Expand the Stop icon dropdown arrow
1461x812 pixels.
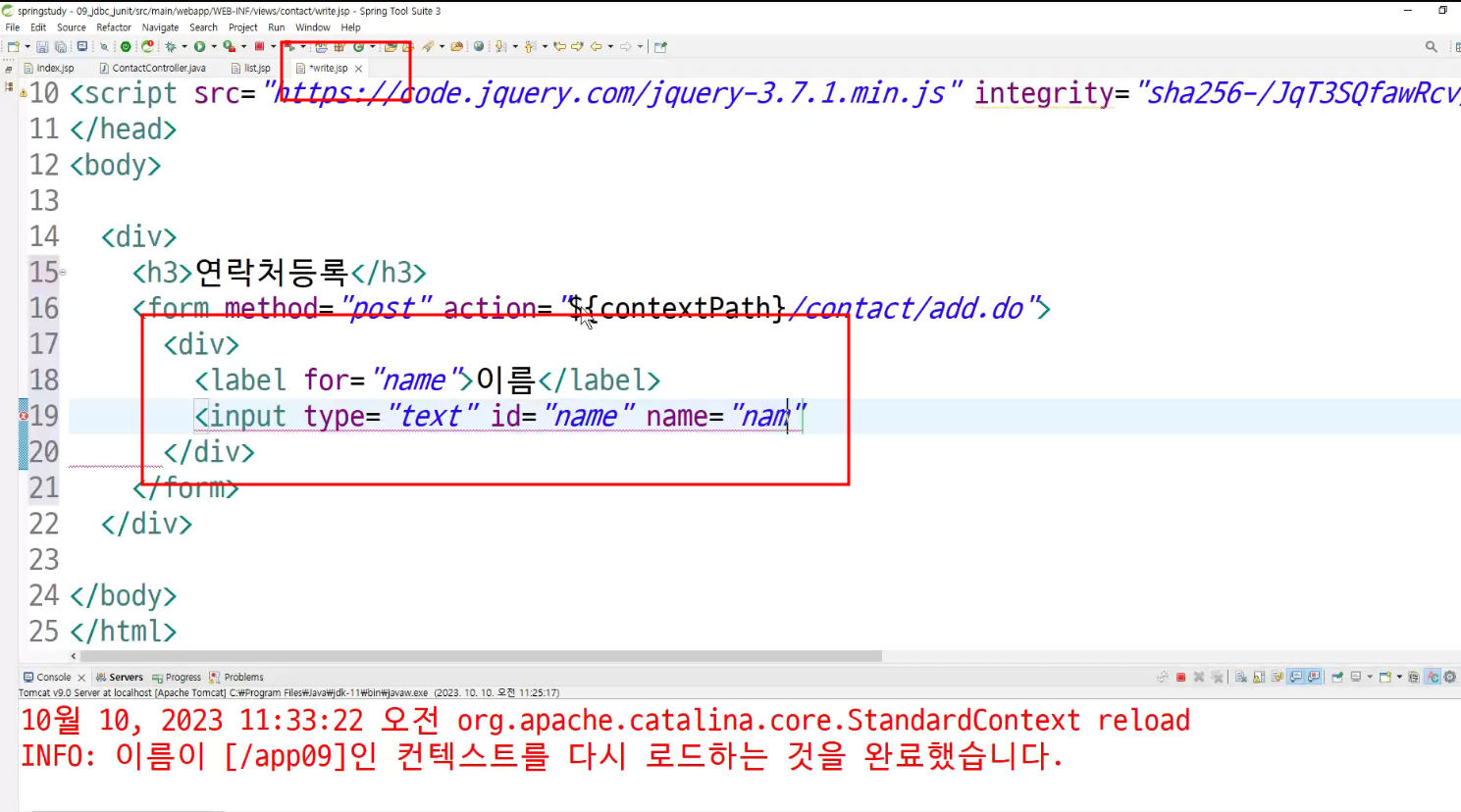click(x=273, y=46)
